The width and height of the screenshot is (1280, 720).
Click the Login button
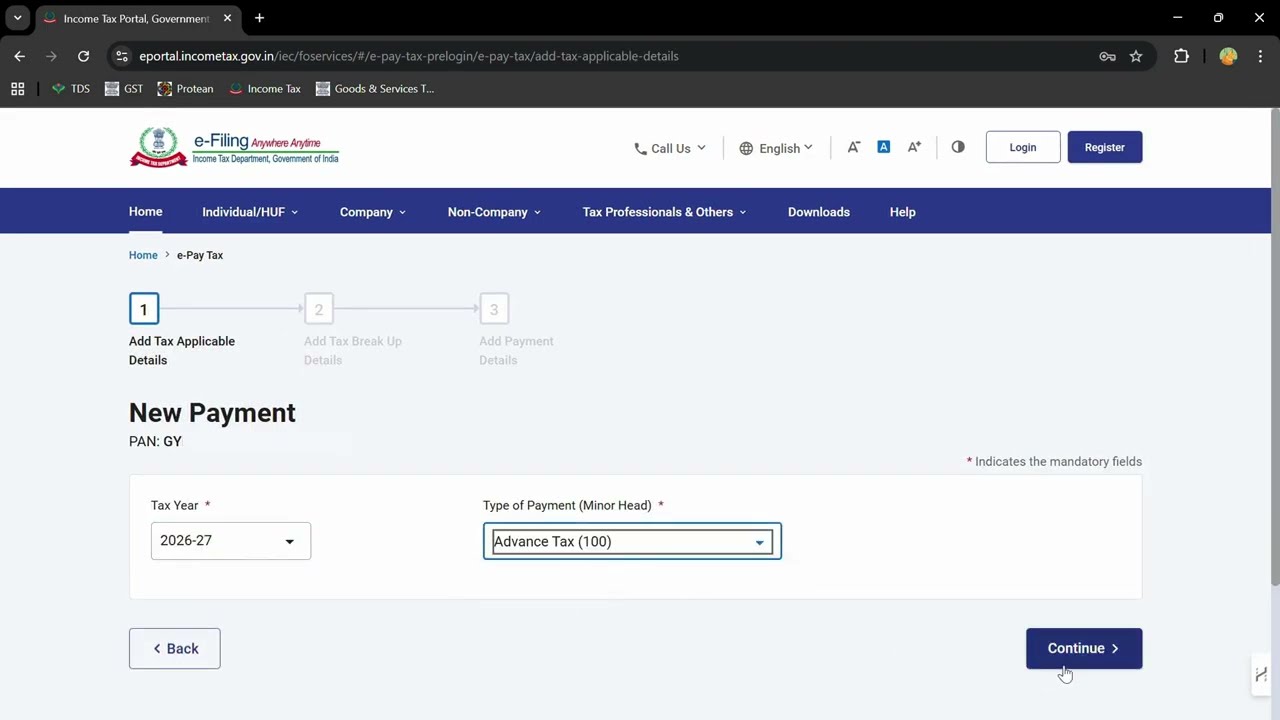coord(1022,147)
